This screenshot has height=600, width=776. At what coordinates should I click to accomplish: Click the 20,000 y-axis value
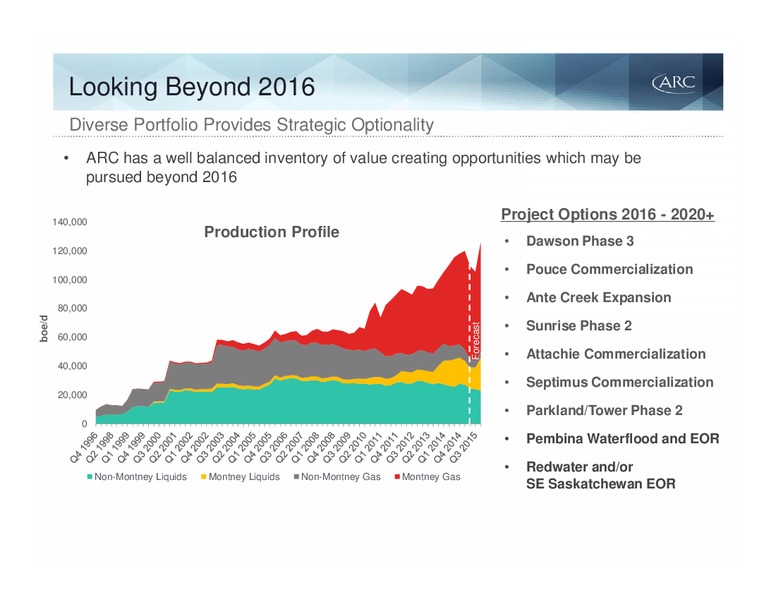click(x=72, y=395)
